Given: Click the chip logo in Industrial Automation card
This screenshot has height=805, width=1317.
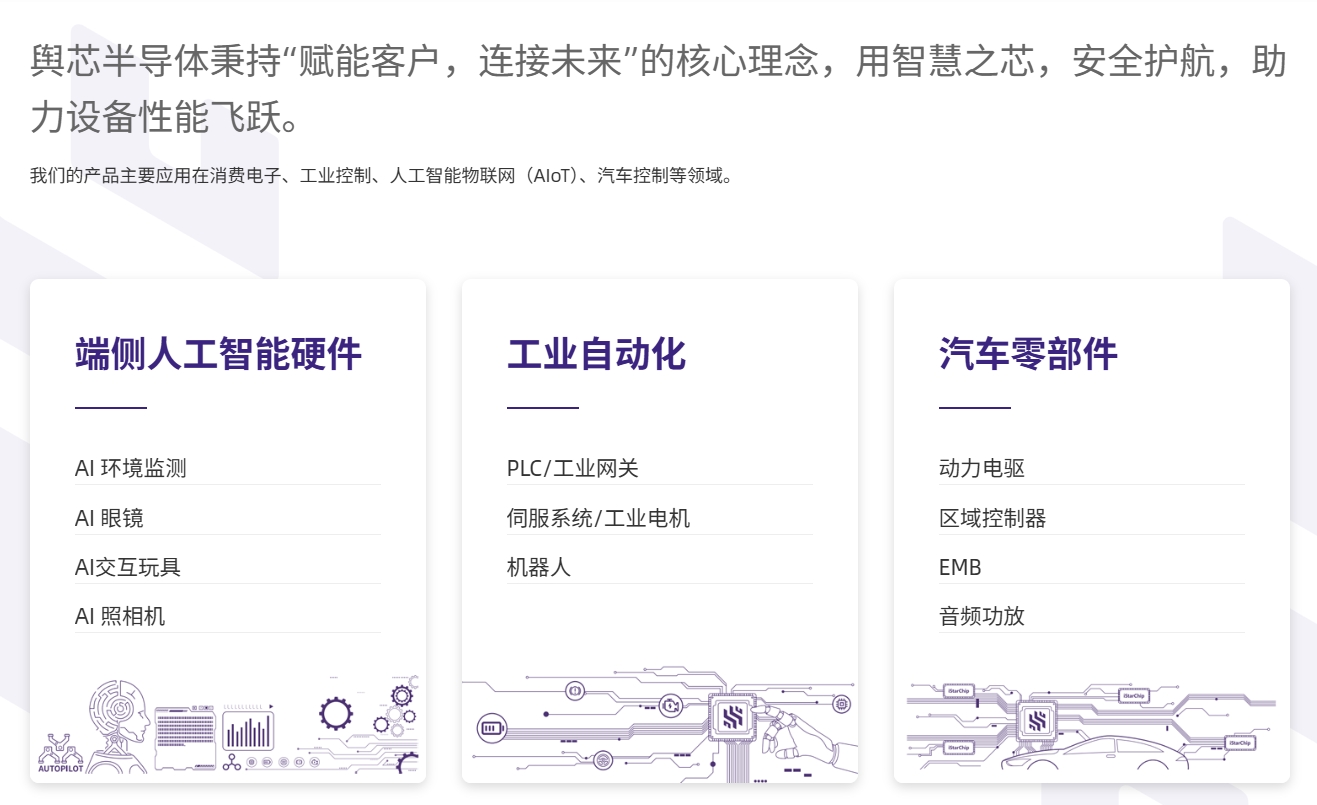Looking at the screenshot, I should pyautogui.click(x=733, y=716).
